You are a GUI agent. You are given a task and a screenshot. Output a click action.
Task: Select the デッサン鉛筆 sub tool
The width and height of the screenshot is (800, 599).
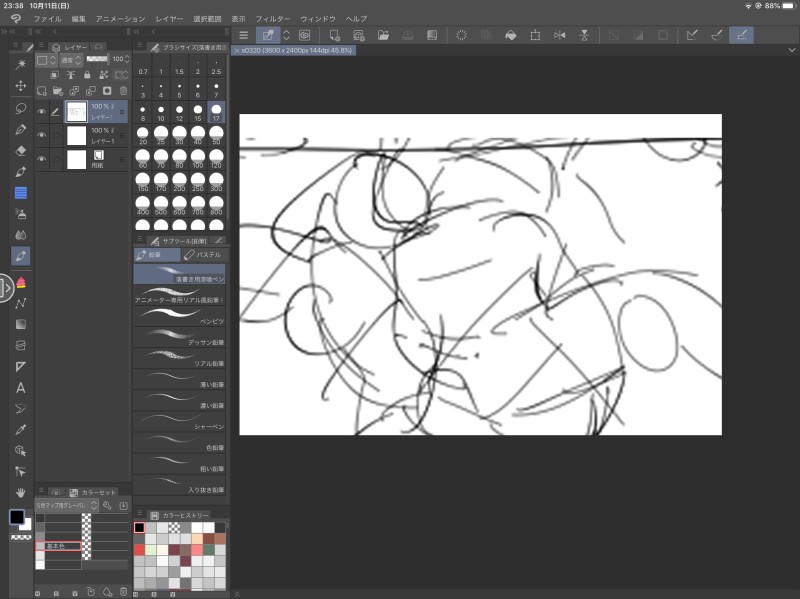tap(179, 337)
